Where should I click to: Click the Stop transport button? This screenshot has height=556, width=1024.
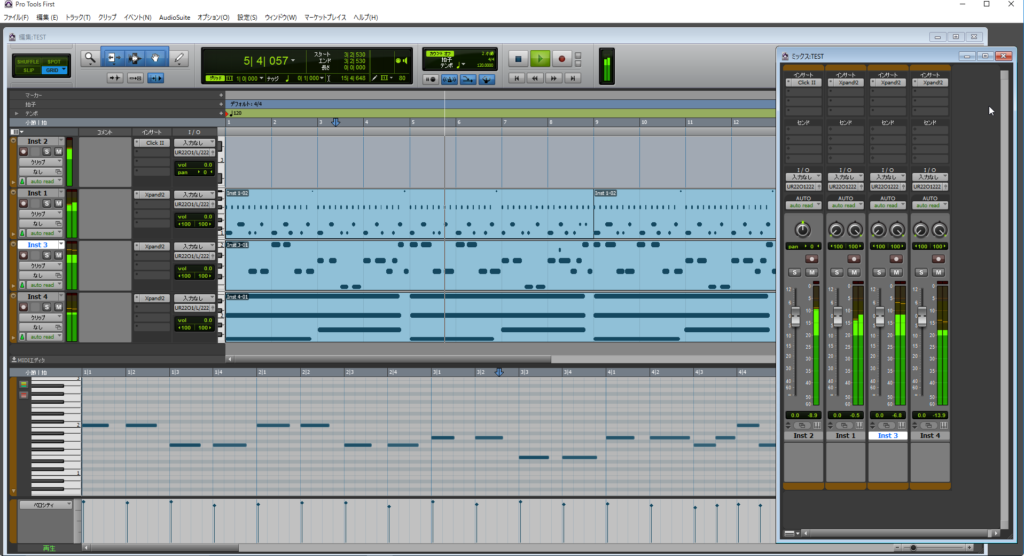click(518, 59)
